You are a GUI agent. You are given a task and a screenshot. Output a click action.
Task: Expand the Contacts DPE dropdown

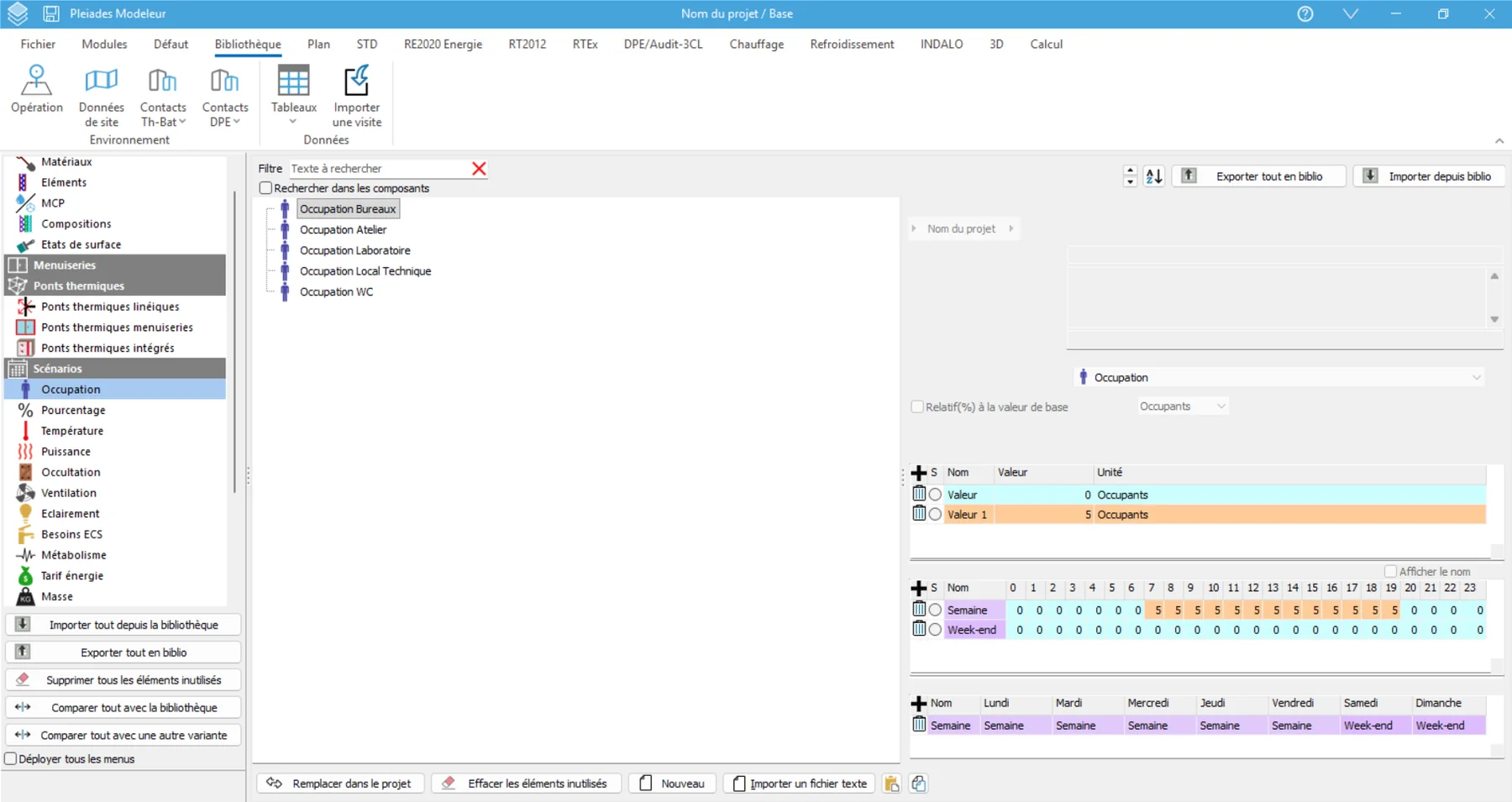pyautogui.click(x=237, y=122)
